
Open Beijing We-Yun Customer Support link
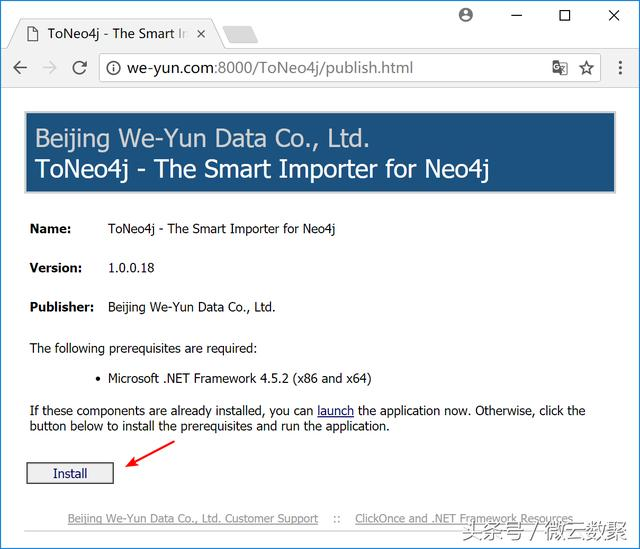[x=193, y=518]
